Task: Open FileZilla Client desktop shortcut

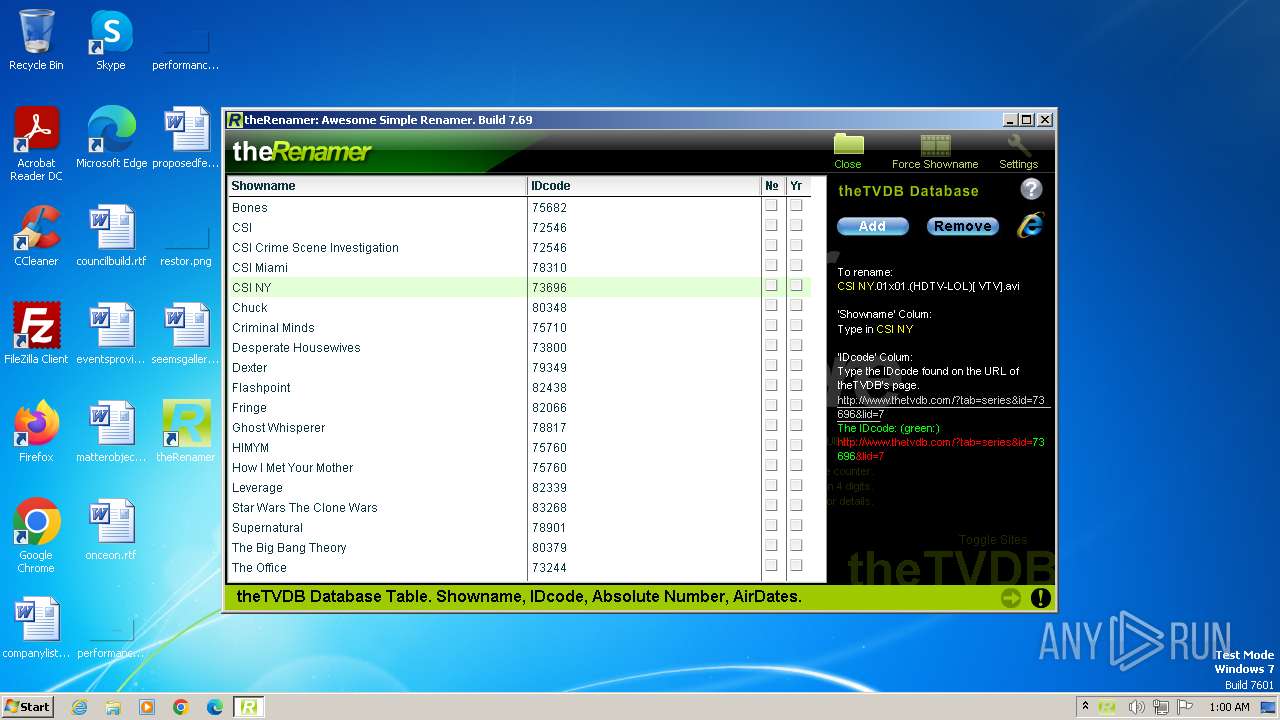Action: pos(36,334)
